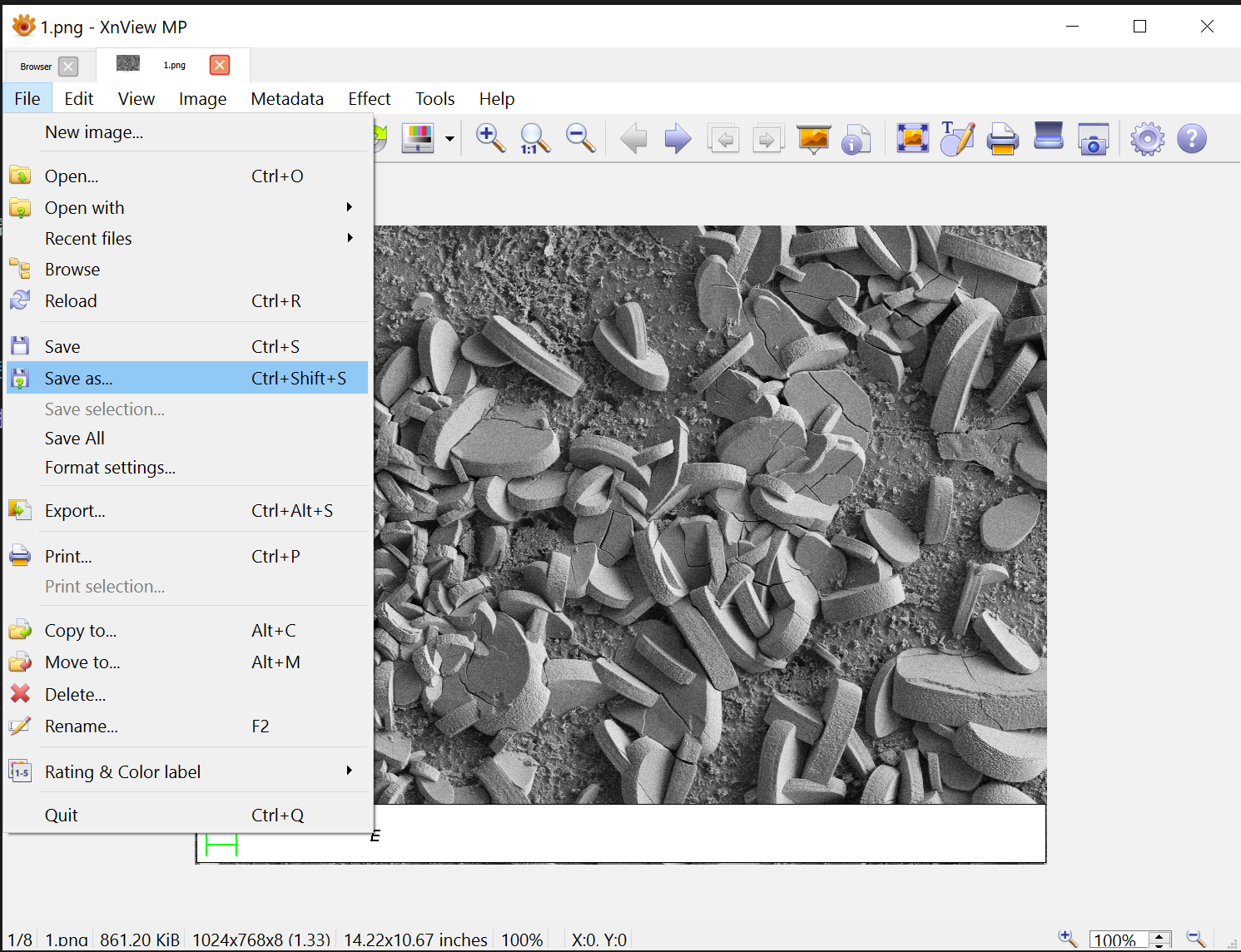This screenshot has height=952, width=1241.
Task: Open the Draw text pencil tool
Action: tap(957, 138)
